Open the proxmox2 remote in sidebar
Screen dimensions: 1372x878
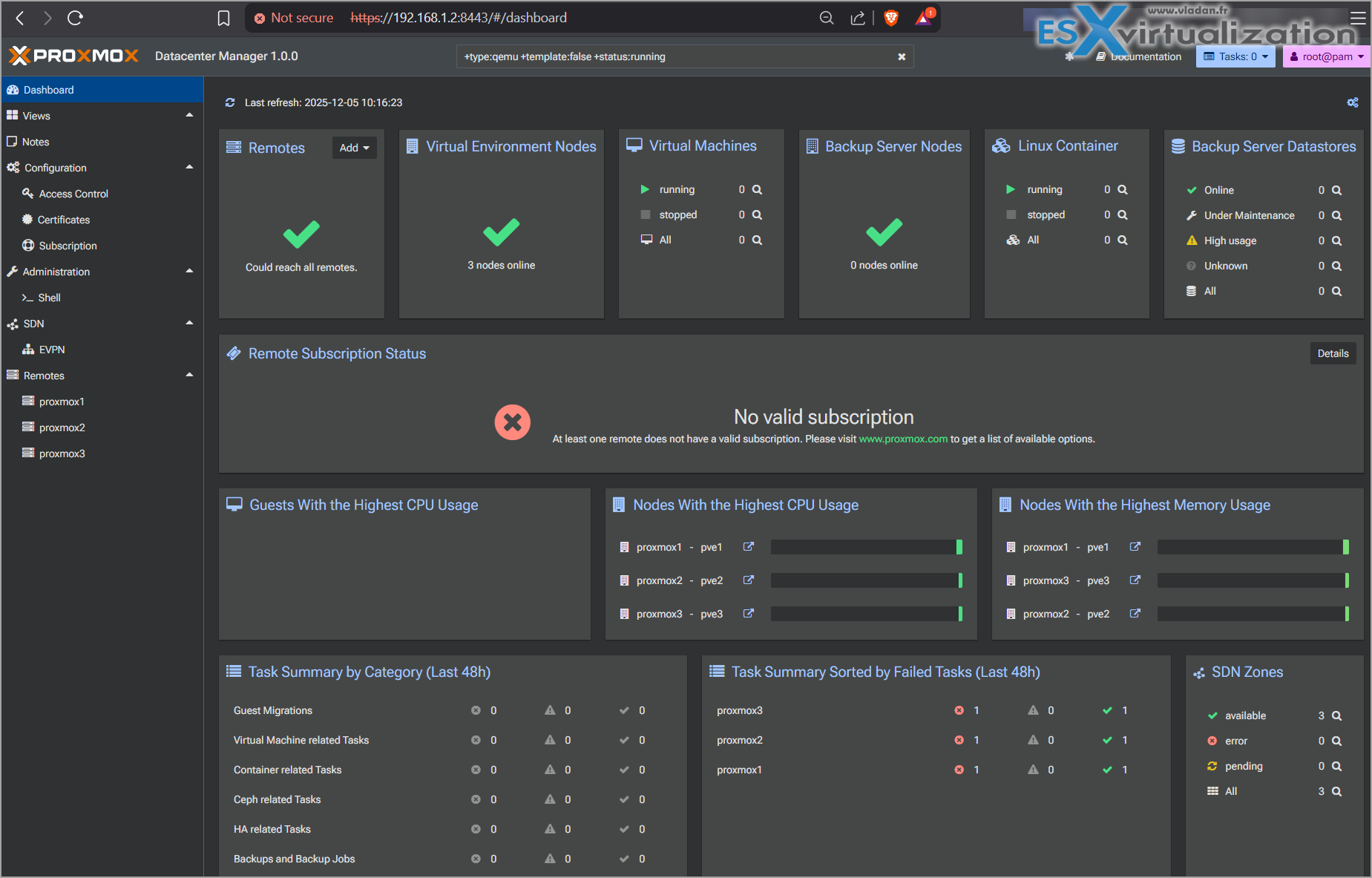62,427
